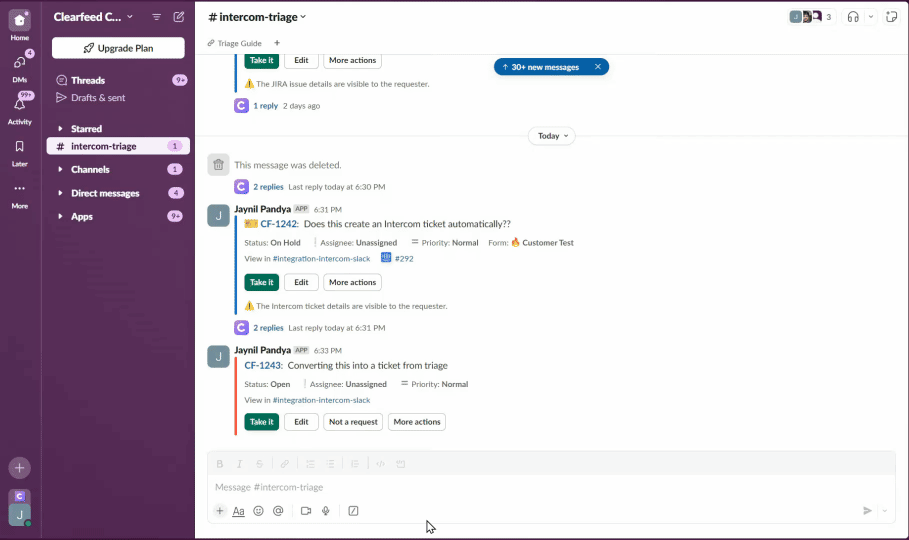
Task: Open the Clearfeed workspace name menu
Action: [93, 17]
